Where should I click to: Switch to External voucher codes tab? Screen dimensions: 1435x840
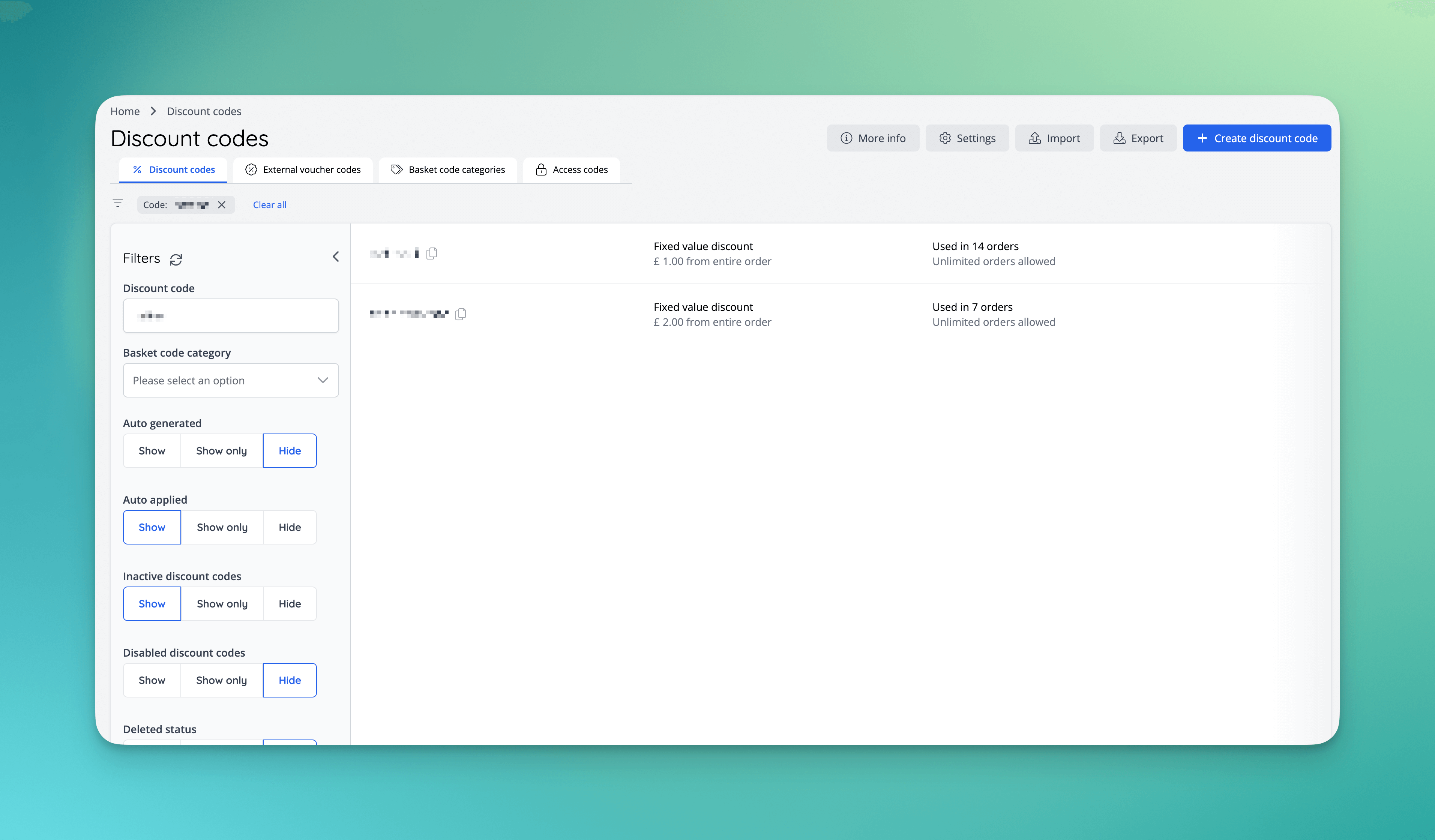[x=303, y=170]
